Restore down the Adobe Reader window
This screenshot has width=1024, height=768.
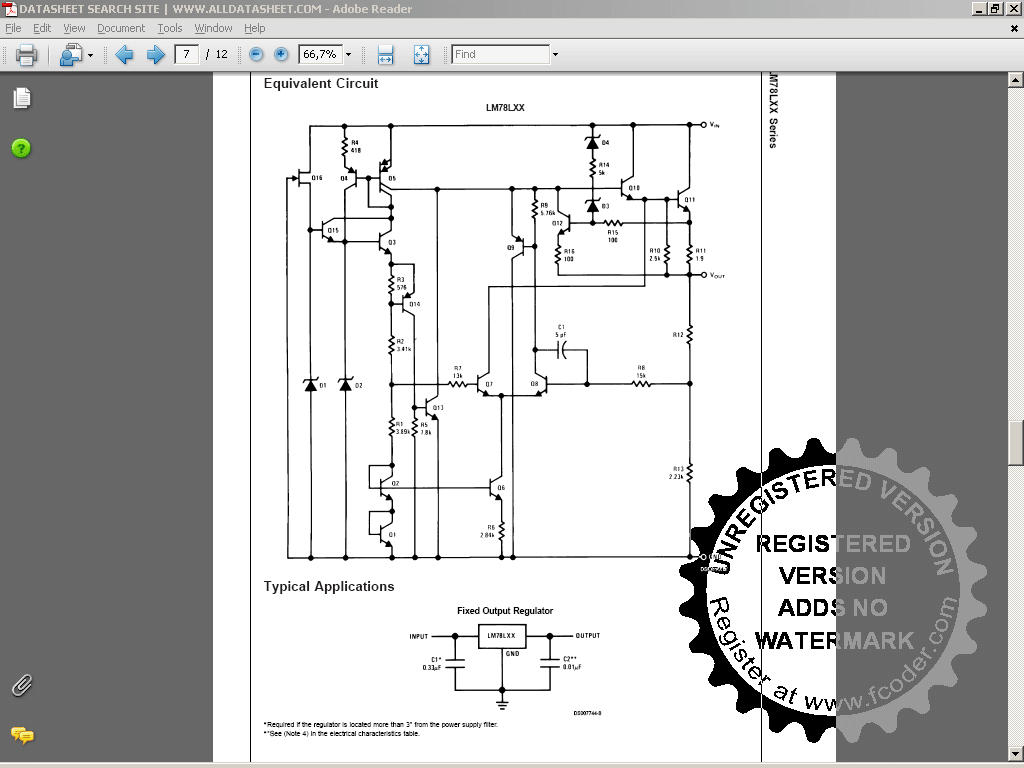[995, 8]
